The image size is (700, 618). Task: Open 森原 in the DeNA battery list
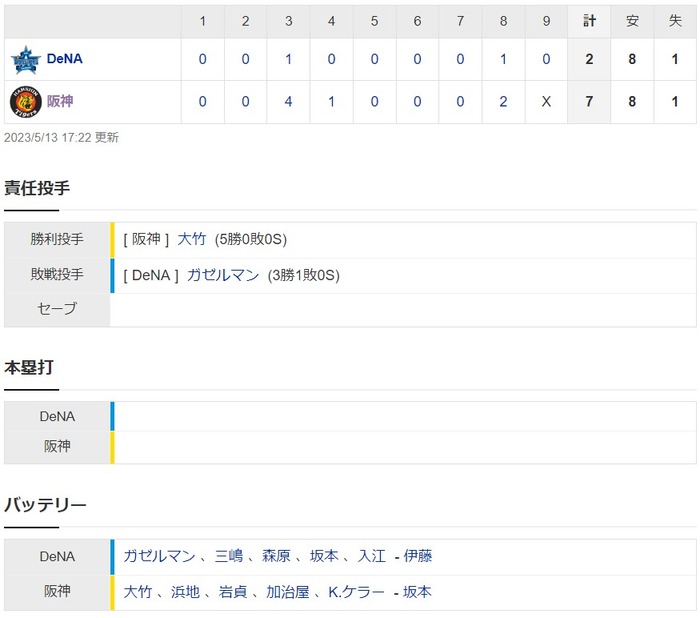click(x=276, y=556)
